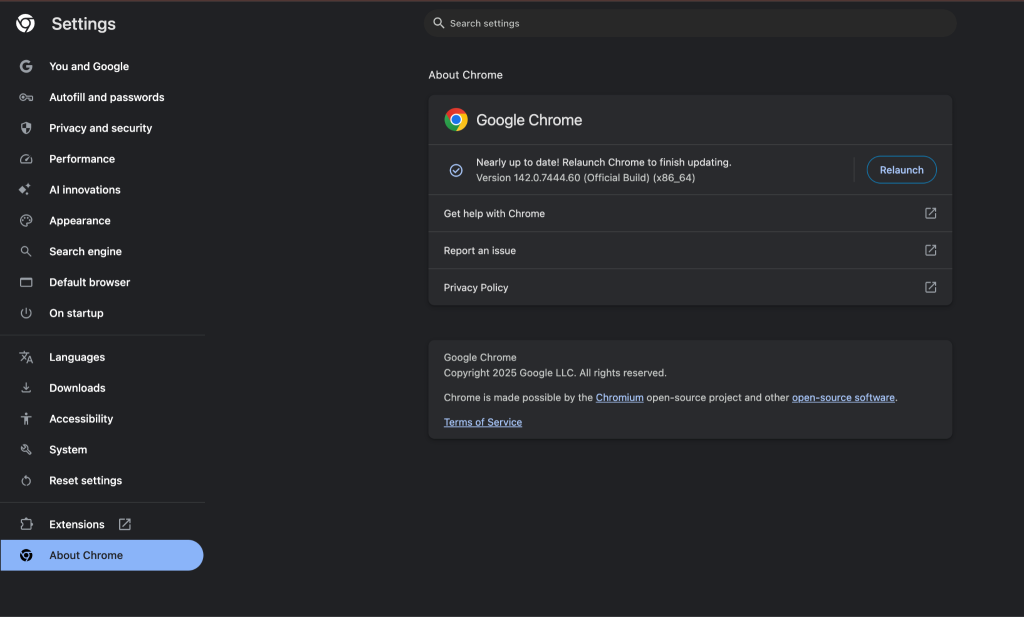Click the Languages translate icon
The height and width of the screenshot is (617, 1024).
coord(27,357)
